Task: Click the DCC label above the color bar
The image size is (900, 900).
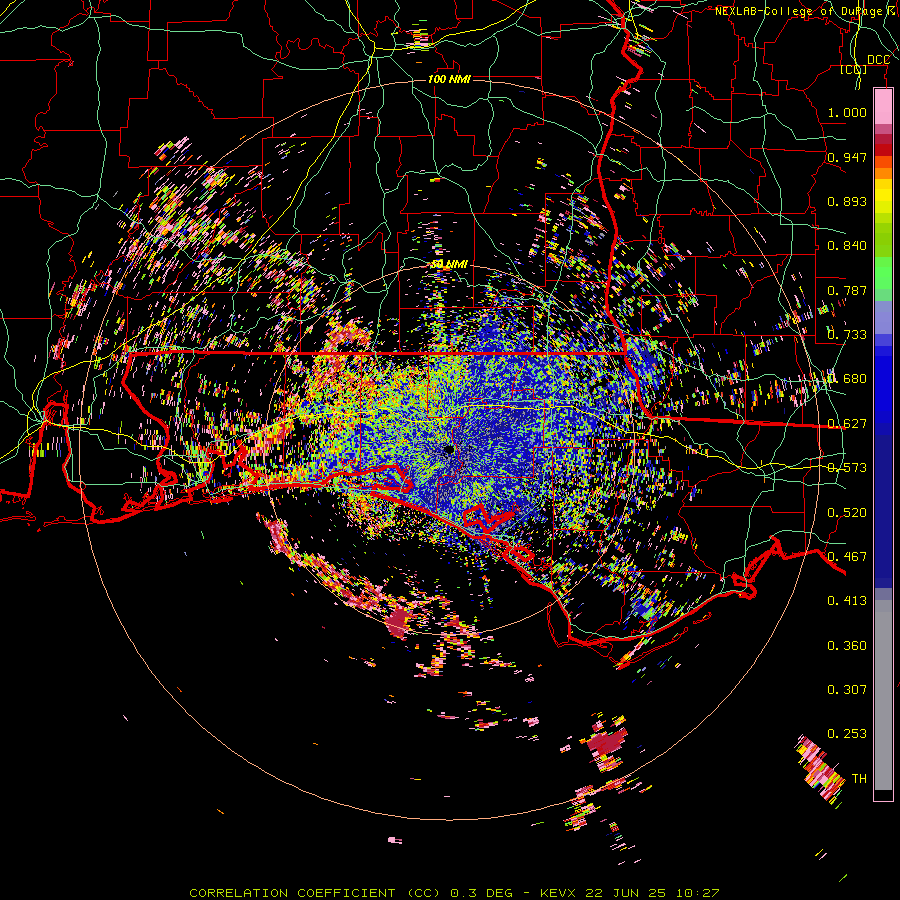Action: click(x=878, y=60)
